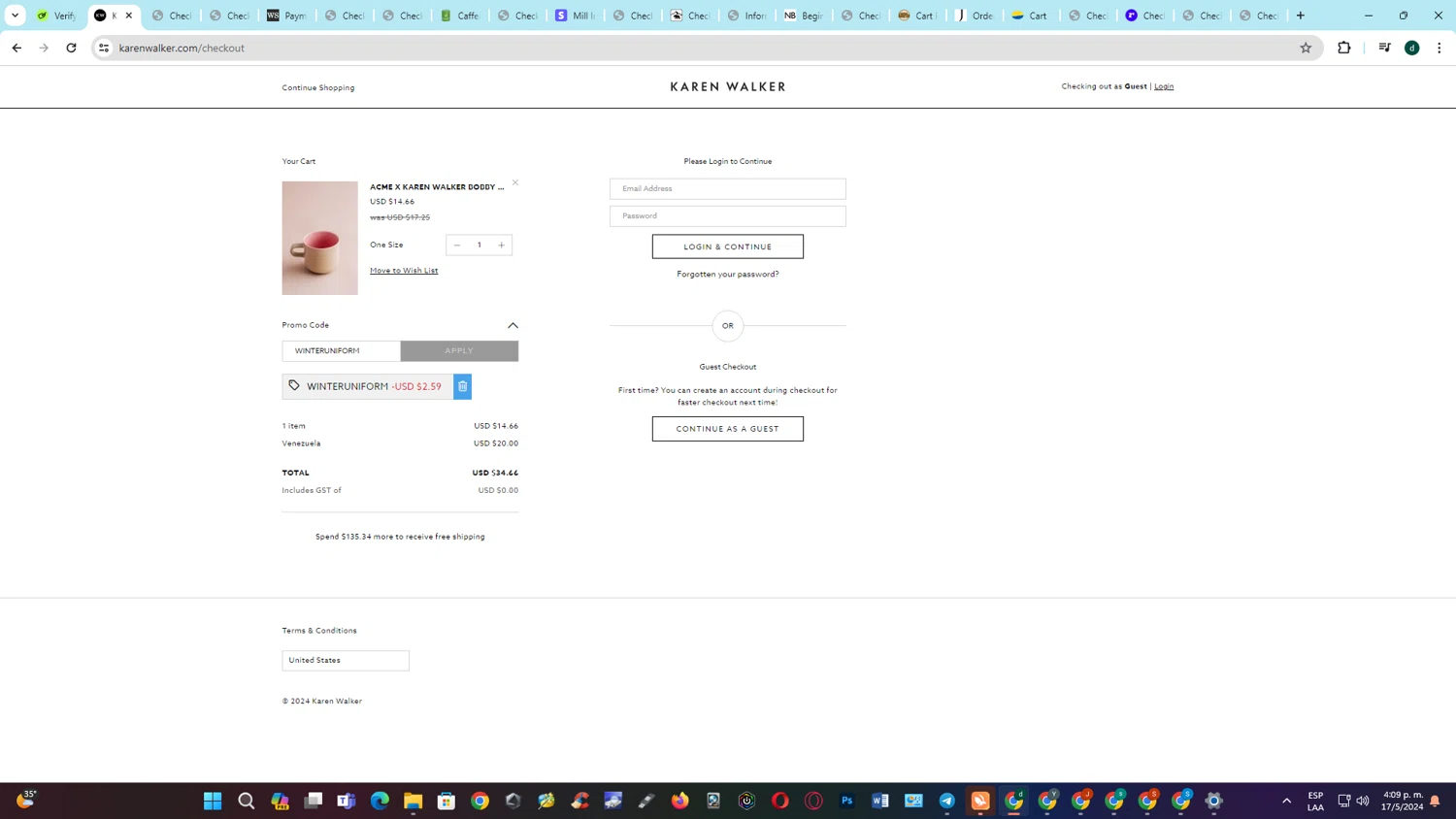This screenshot has width=1456, height=819.
Task: Click Move to Wish List link
Action: 404,271
